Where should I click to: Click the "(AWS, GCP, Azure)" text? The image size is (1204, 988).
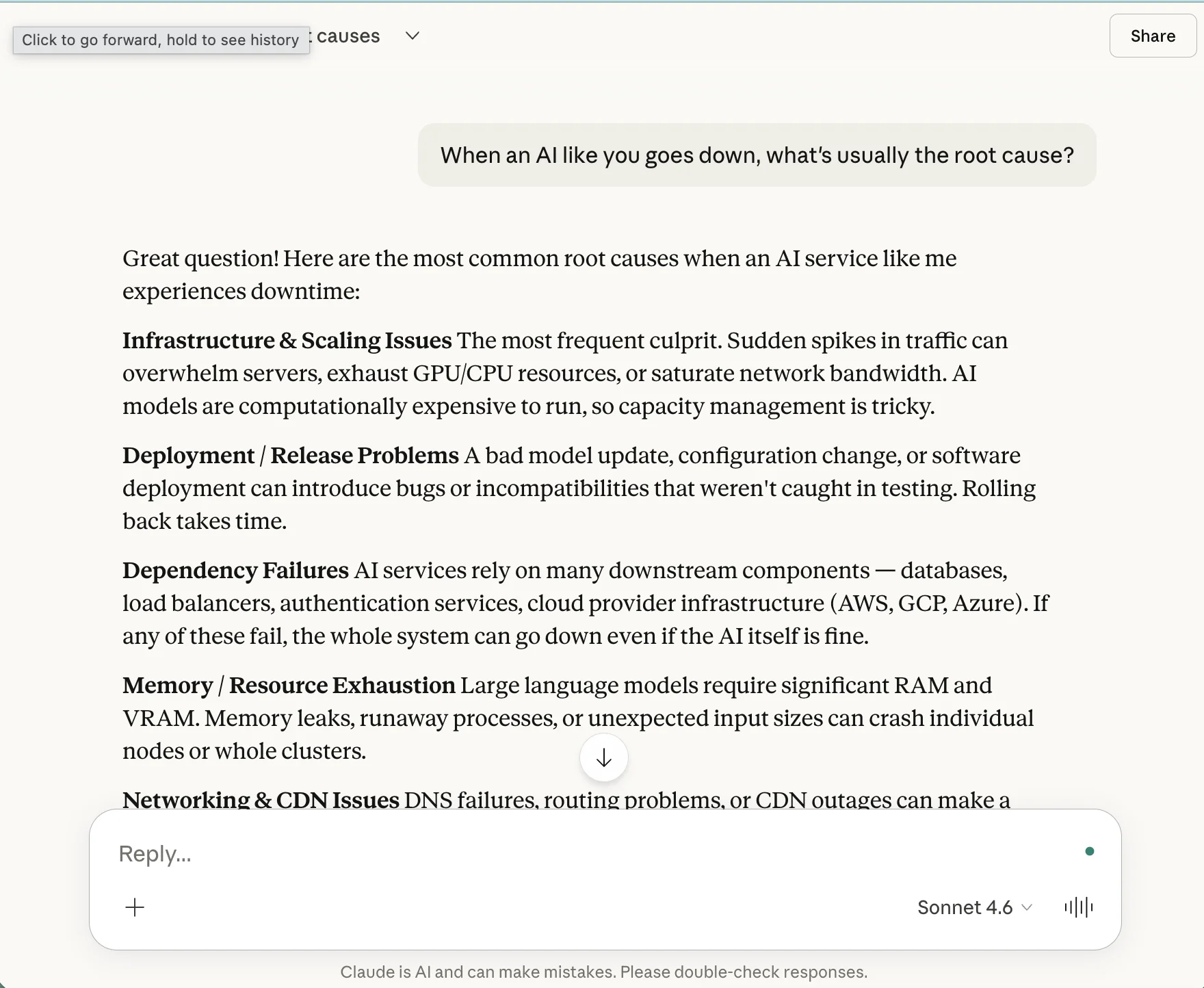[x=928, y=603]
